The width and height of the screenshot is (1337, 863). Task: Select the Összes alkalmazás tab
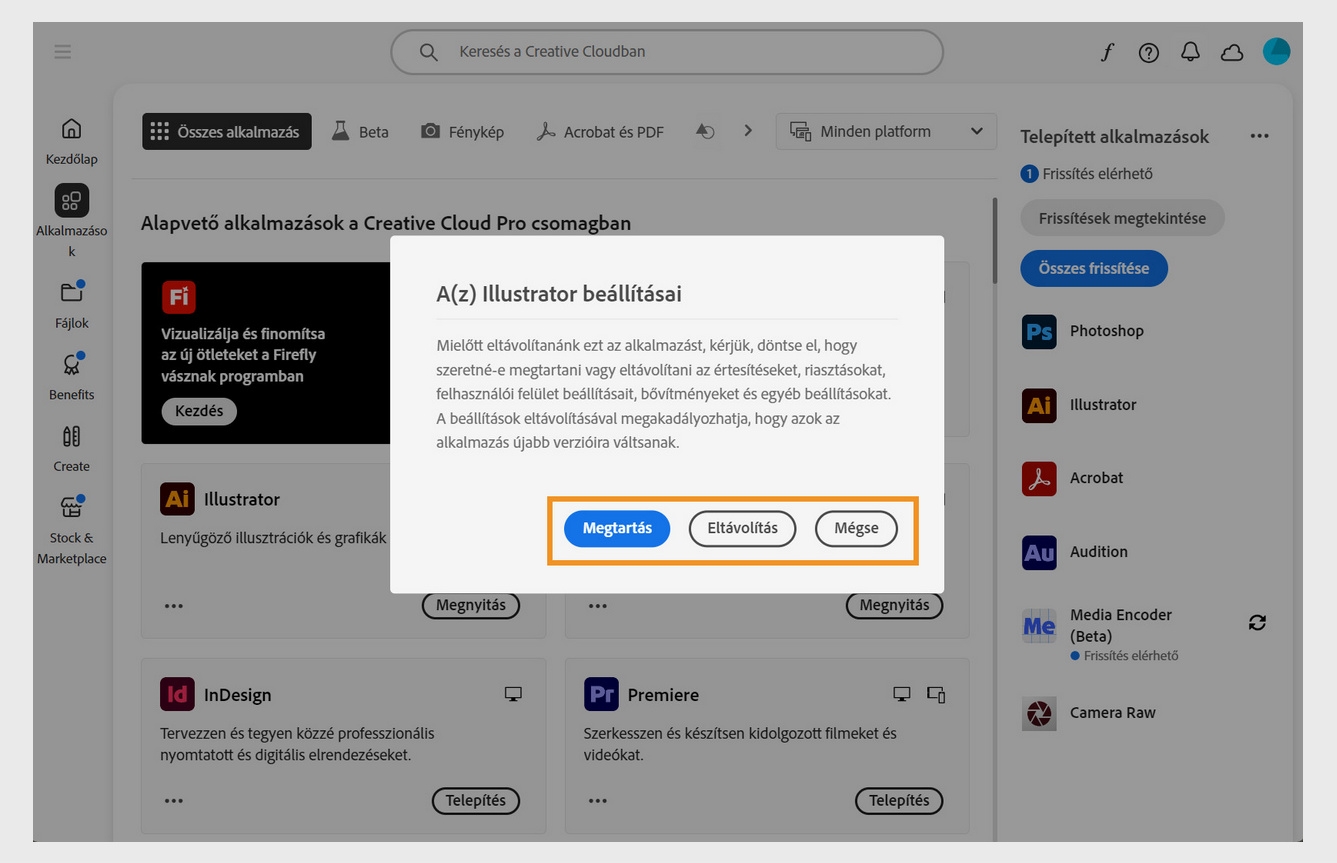click(226, 131)
